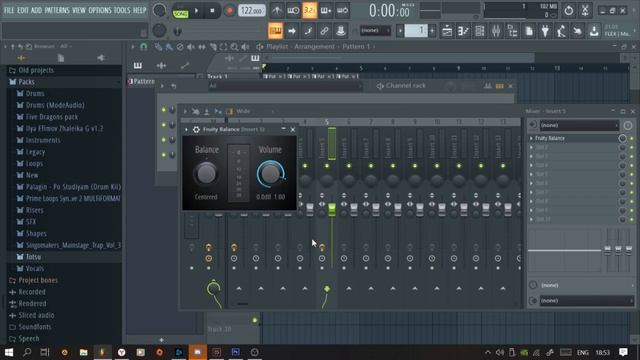Image resolution: width=640 pixels, height=360 pixels.
Task: Increase pattern number with plus stepper
Action: click(x=432, y=31)
